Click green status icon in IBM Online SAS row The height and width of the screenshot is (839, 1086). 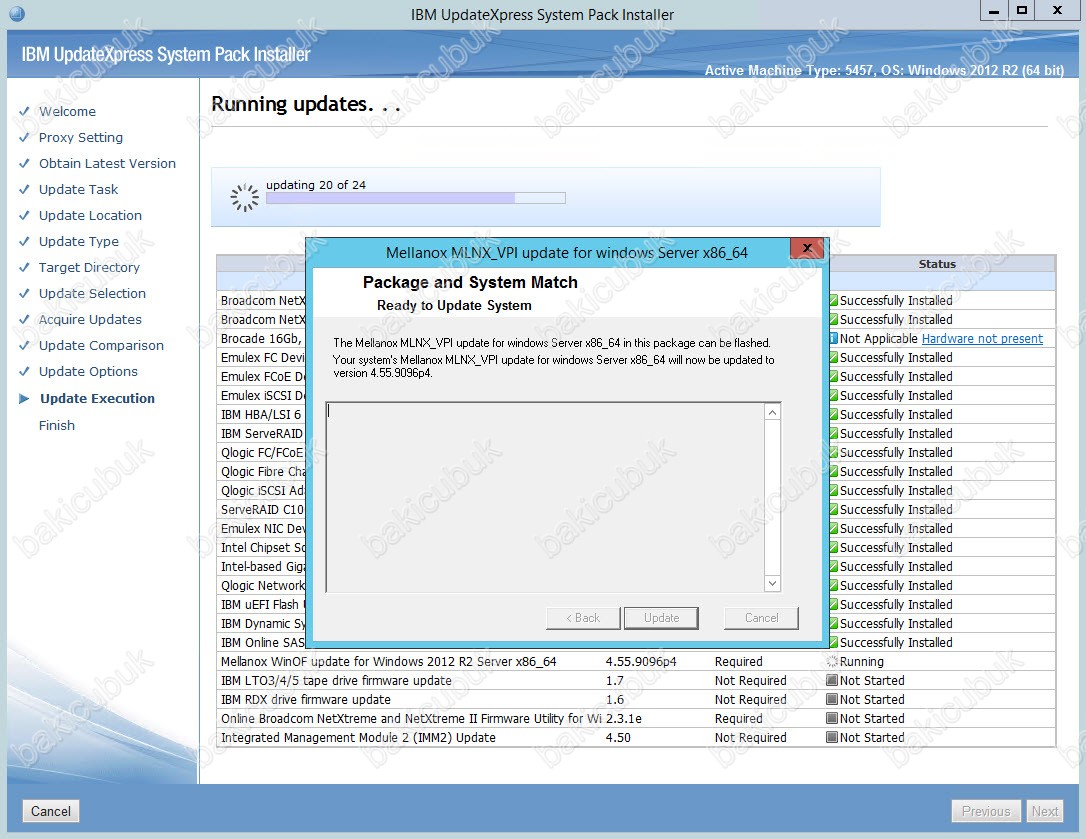pos(833,643)
